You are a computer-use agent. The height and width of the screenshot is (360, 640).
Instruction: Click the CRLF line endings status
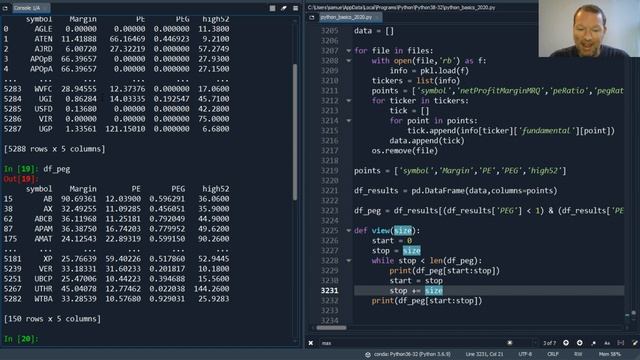click(553, 354)
